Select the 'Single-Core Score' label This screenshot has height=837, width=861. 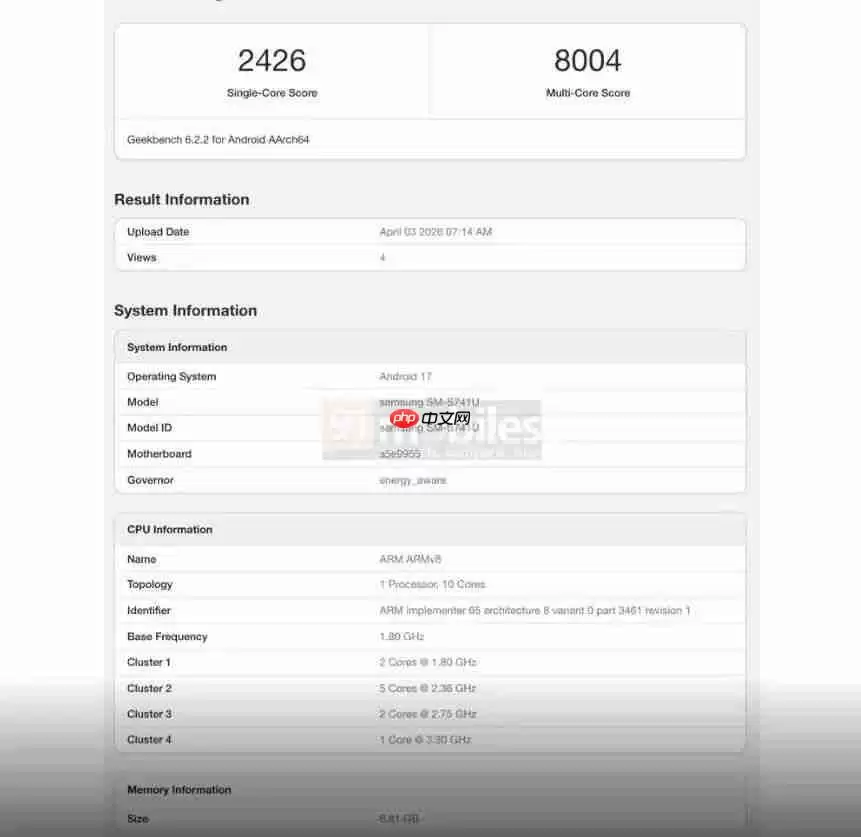(272, 93)
